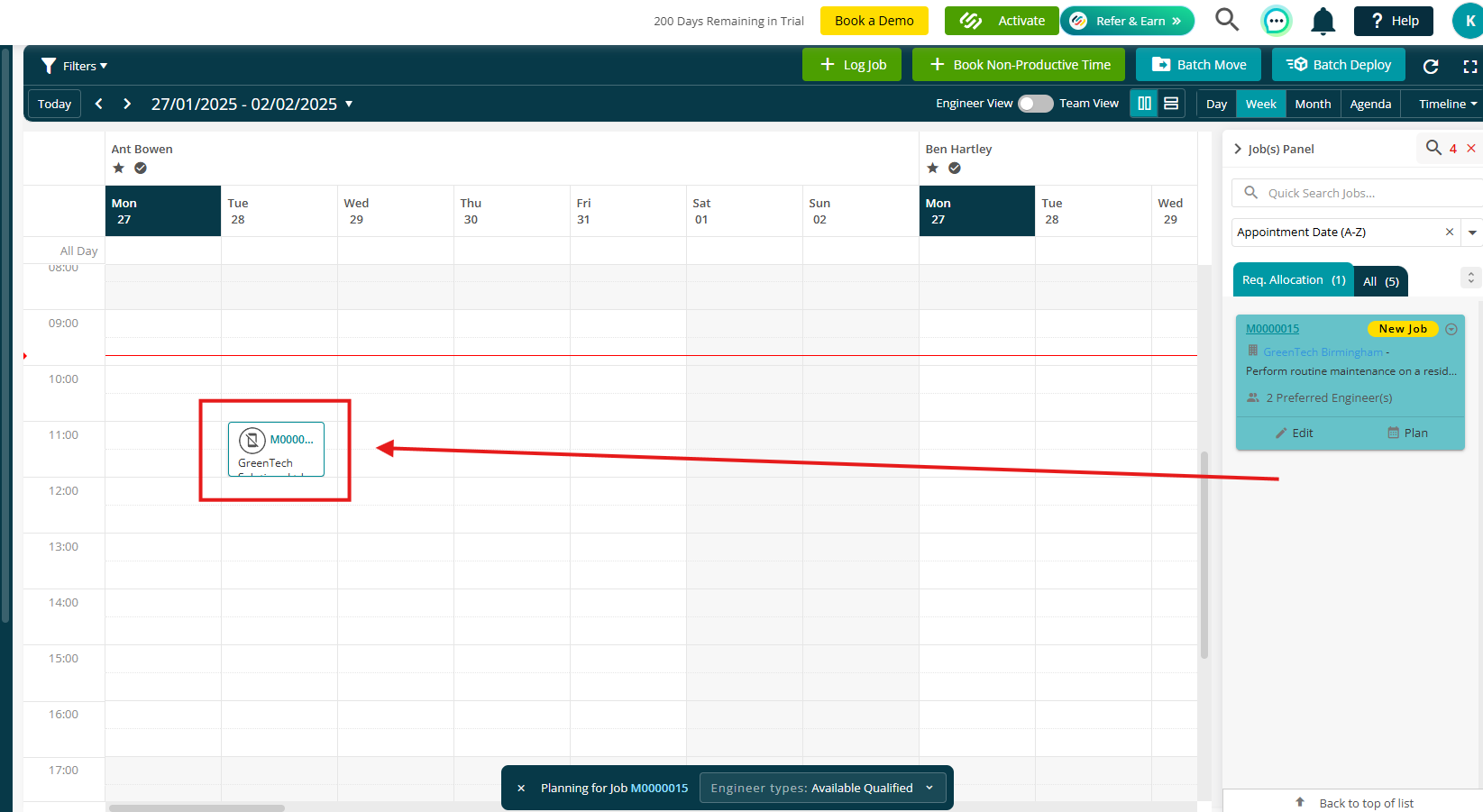
Task: Toggle Engineer View to Team View switch
Action: pos(1035,104)
